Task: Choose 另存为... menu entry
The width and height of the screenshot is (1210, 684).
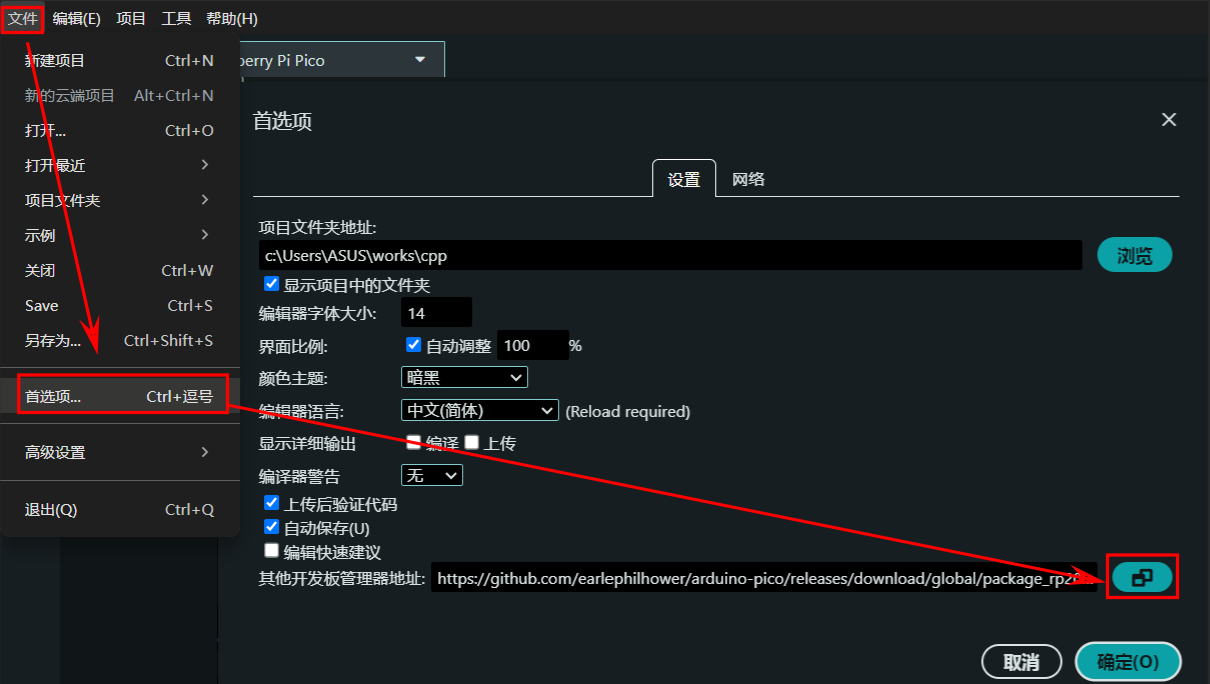Action: (119, 340)
